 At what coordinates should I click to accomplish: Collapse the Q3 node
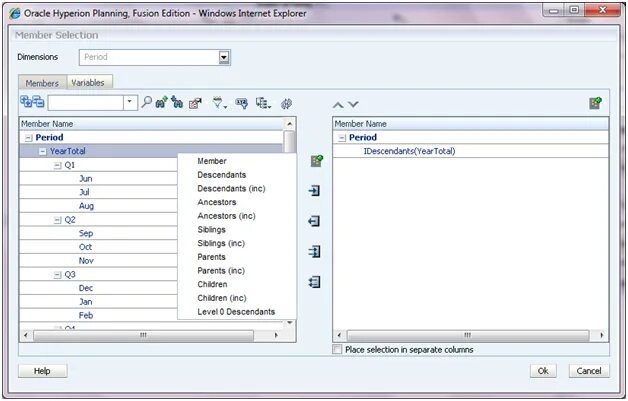57,275
